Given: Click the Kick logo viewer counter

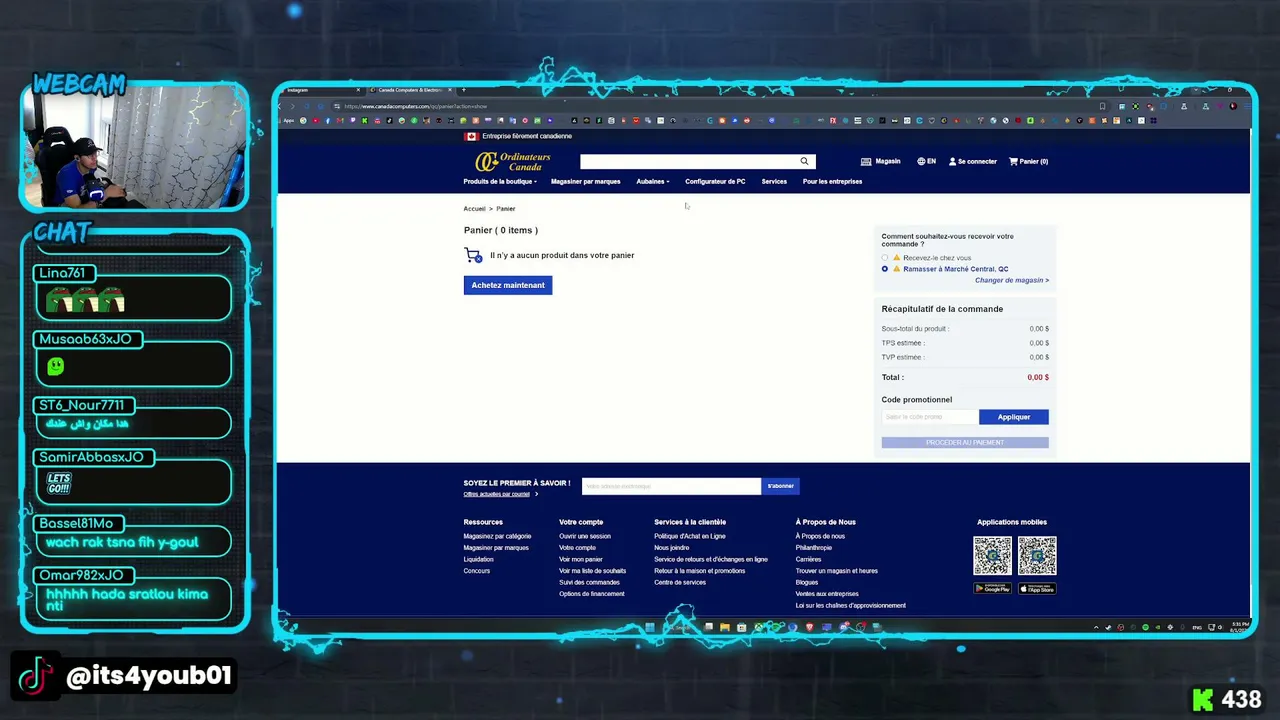Looking at the screenshot, I should point(1225,699).
